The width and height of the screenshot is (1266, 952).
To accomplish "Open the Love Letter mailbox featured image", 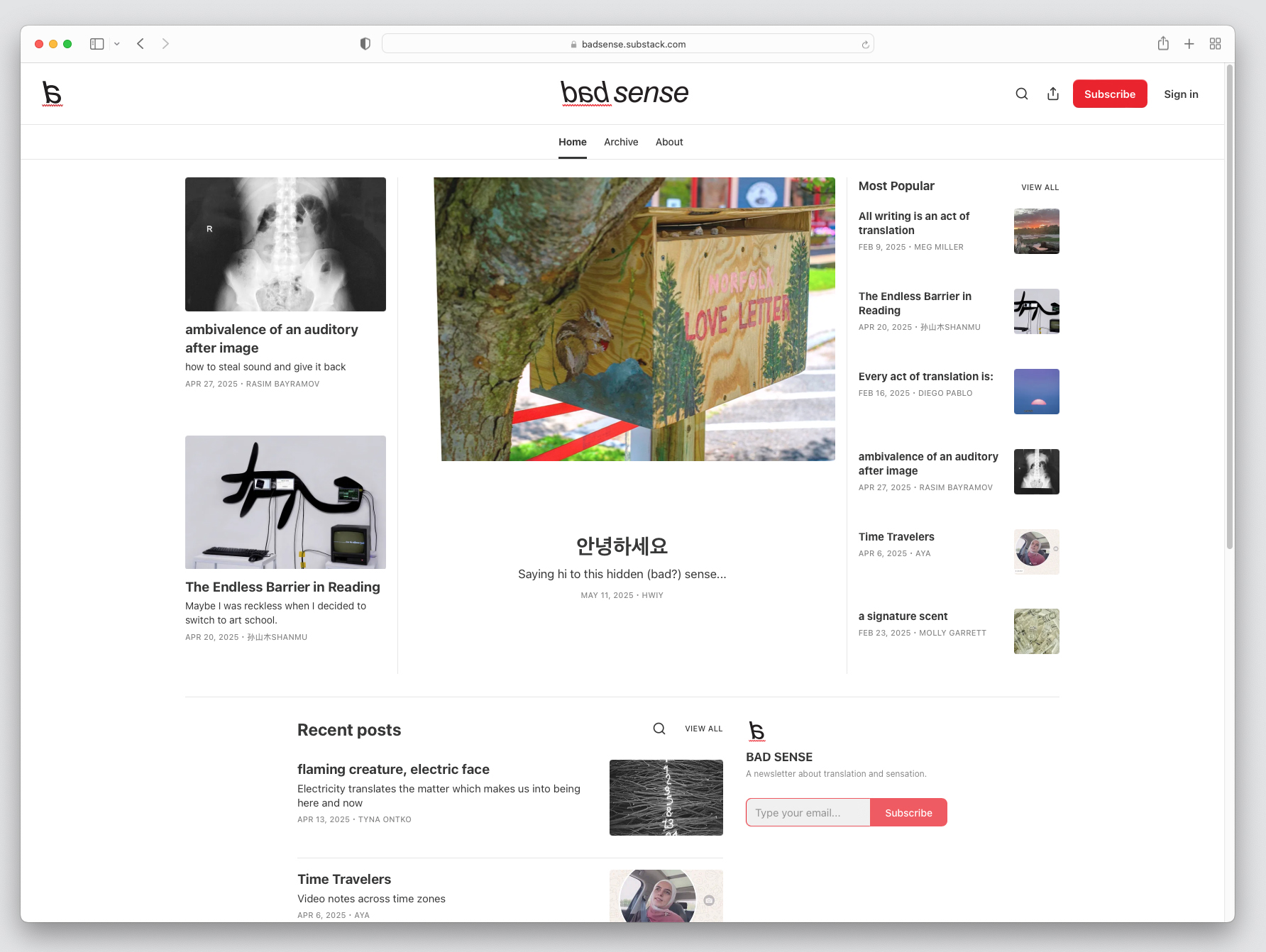I will pyautogui.click(x=634, y=319).
